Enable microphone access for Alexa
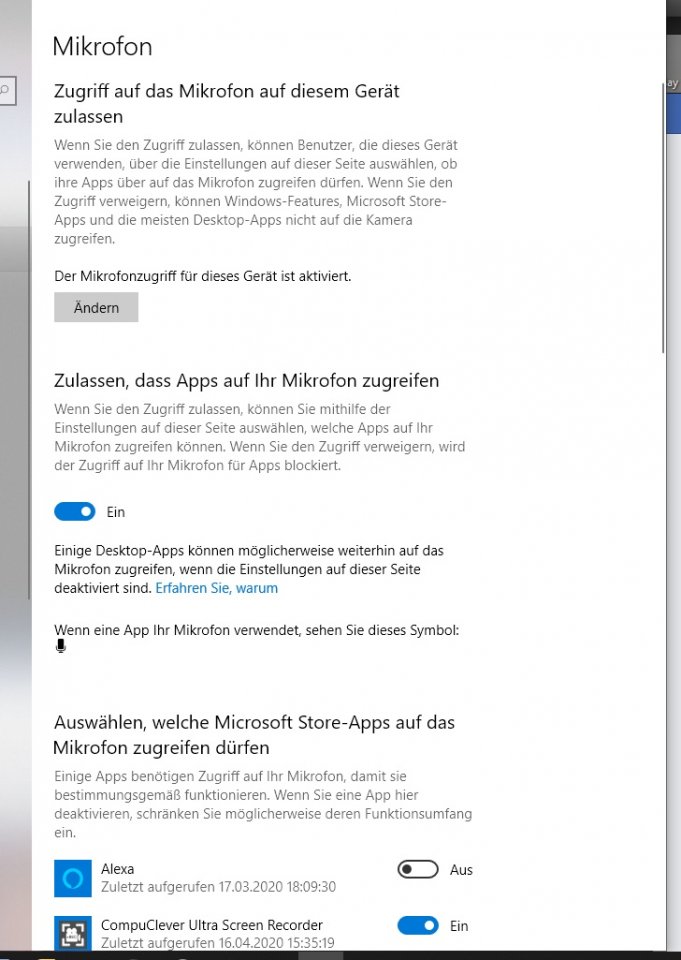The height and width of the screenshot is (960, 681). [418, 870]
